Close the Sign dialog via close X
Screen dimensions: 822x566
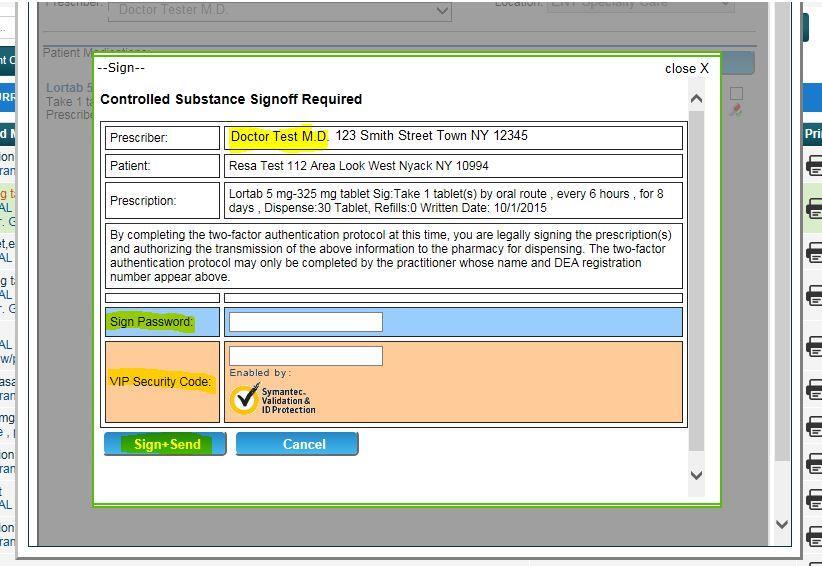coord(687,69)
